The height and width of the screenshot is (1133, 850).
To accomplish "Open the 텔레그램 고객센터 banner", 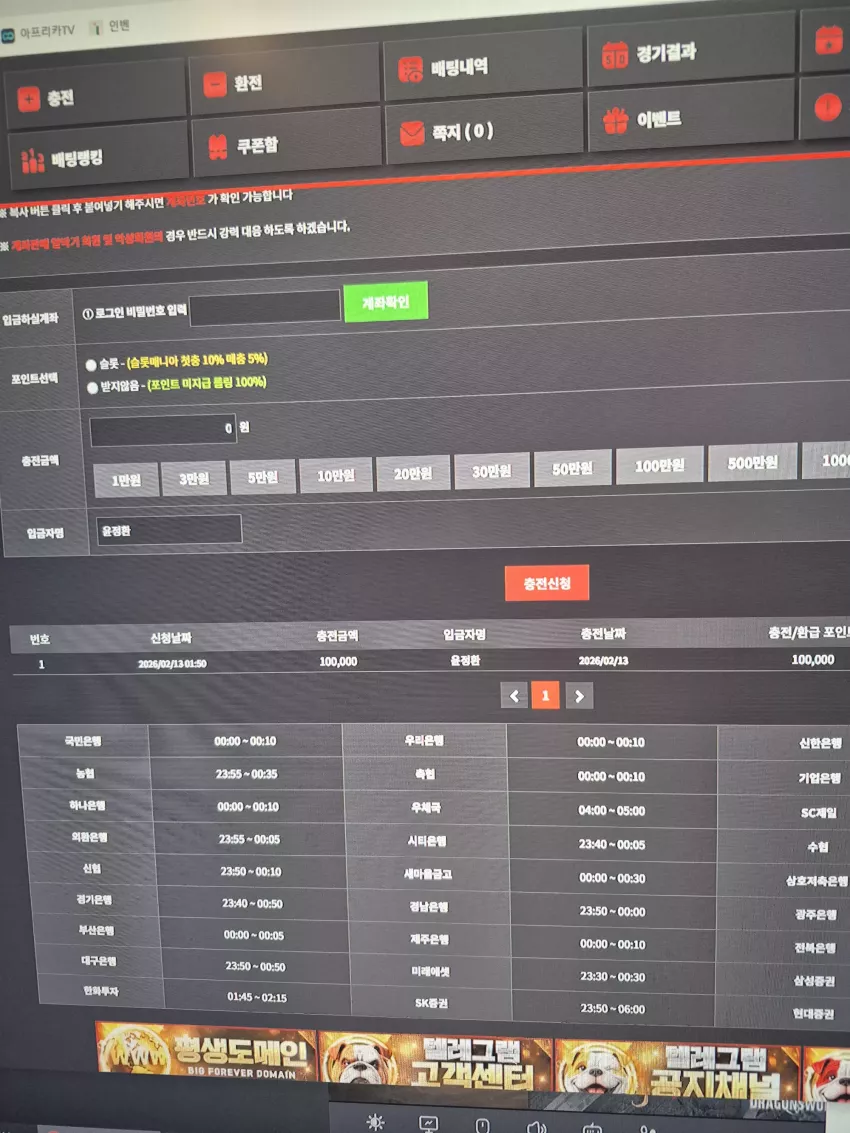I will tap(435, 1061).
